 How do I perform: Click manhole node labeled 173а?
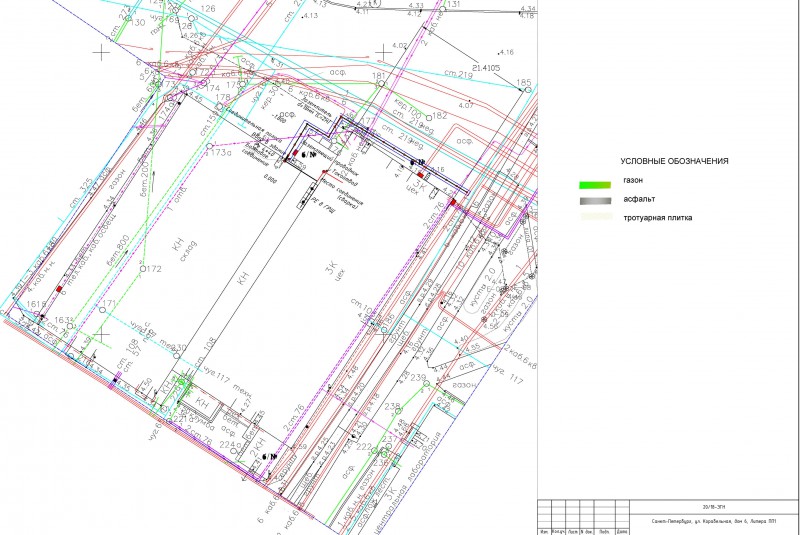[209, 146]
